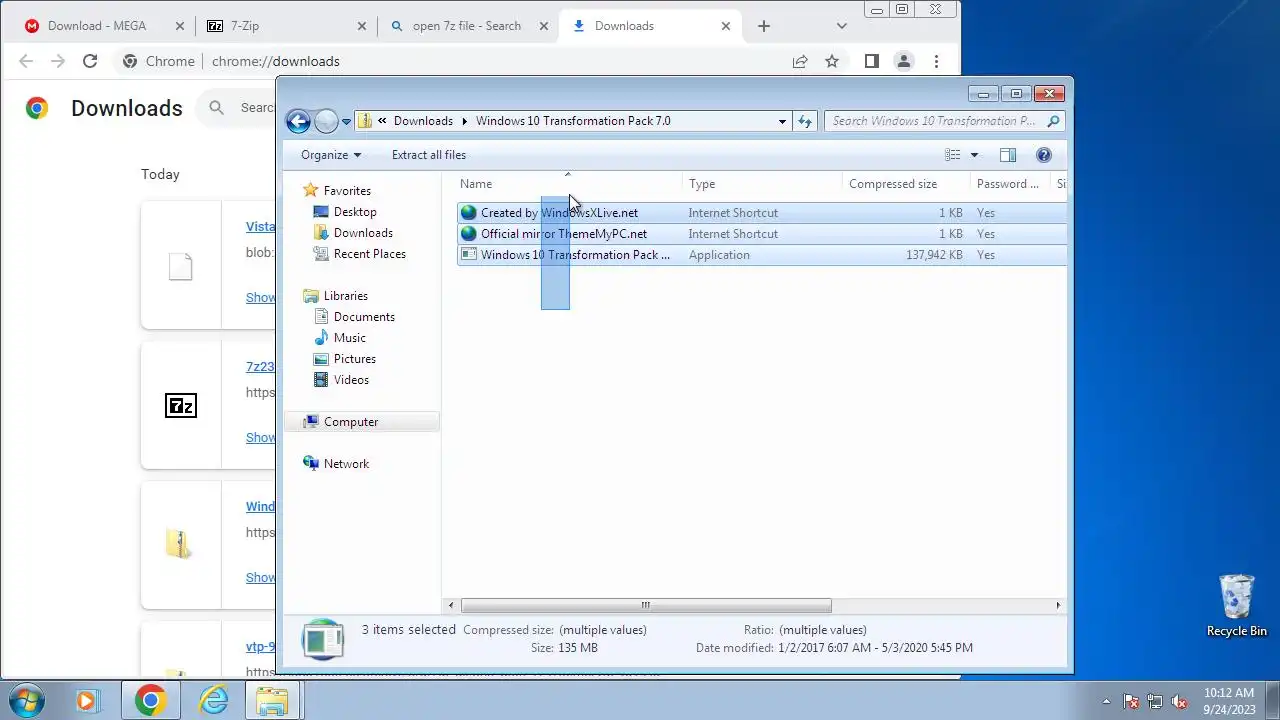Open the Pictures library
This screenshot has width=1280, height=720.
(x=354, y=359)
